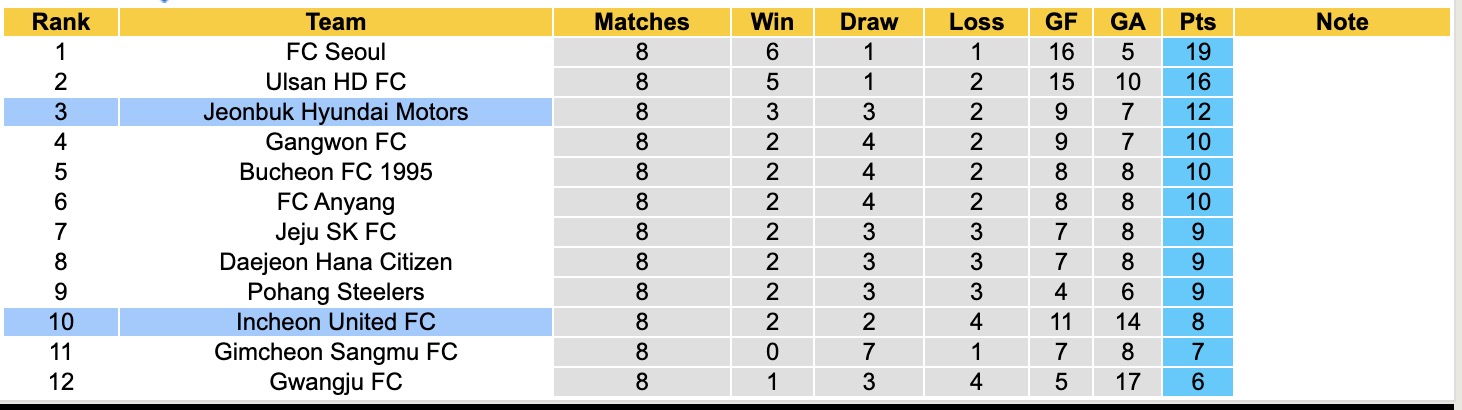Select the Pts column header
This screenshot has height=410, width=1462.
coord(1197,22)
